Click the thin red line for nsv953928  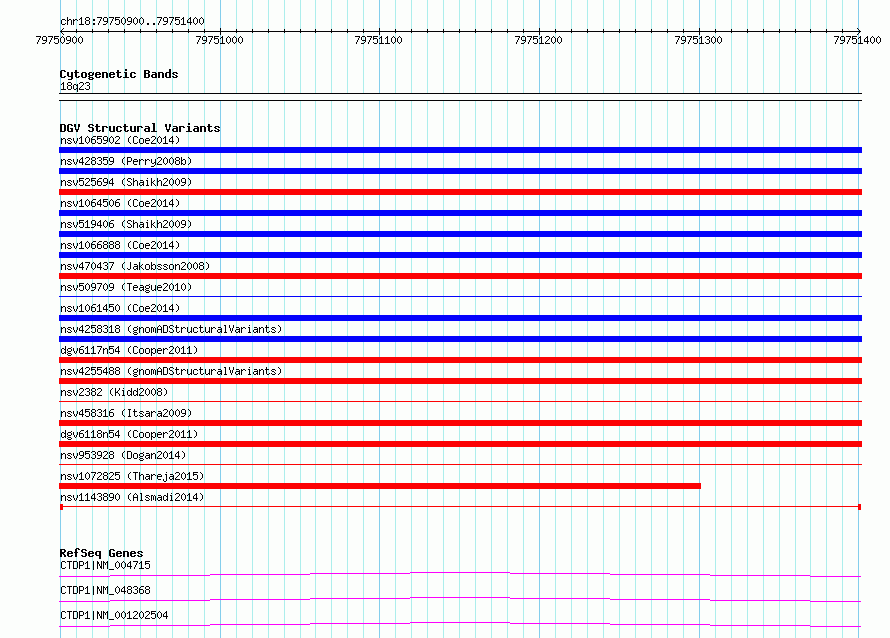tap(460, 464)
